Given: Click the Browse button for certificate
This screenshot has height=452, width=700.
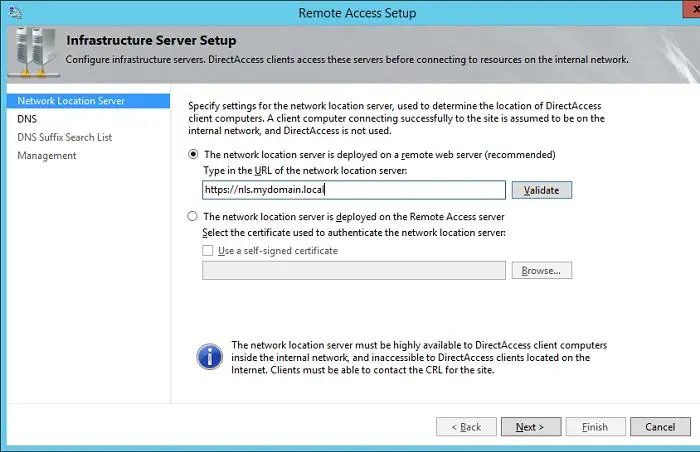Looking at the screenshot, I should pyautogui.click(x=541, y=270).
